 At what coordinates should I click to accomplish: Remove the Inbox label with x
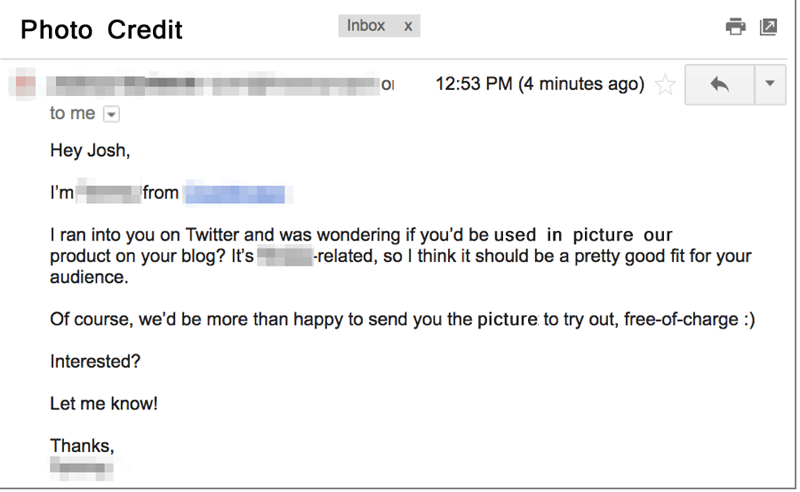pos(408,26)
